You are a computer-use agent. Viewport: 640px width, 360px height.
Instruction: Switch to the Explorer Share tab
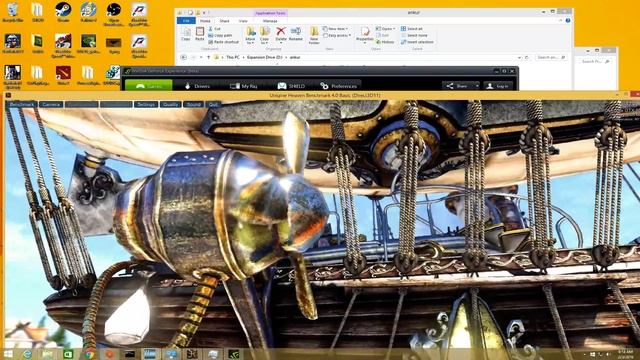(x=224, y=21)
